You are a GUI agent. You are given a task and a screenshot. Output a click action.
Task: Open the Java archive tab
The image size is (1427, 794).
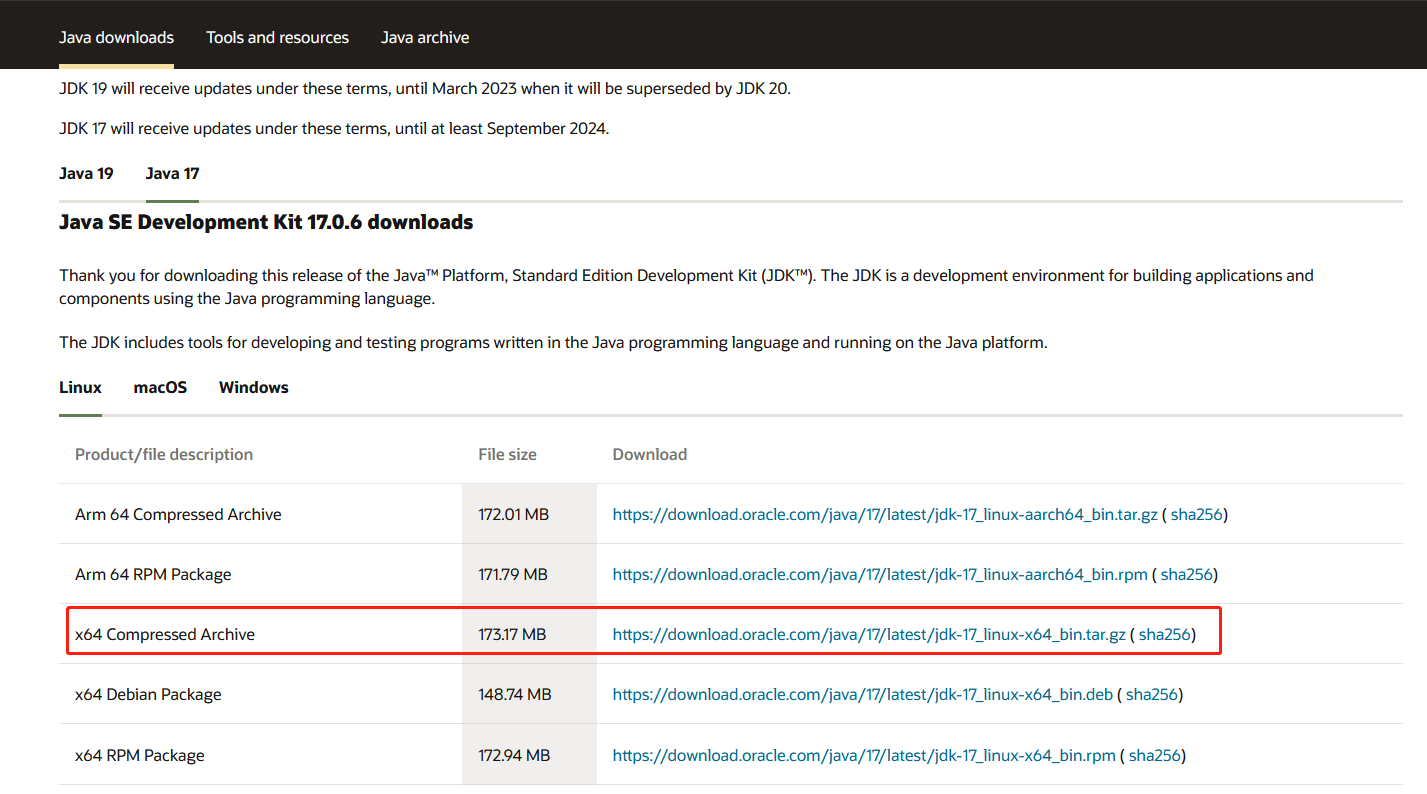(425, 38)
